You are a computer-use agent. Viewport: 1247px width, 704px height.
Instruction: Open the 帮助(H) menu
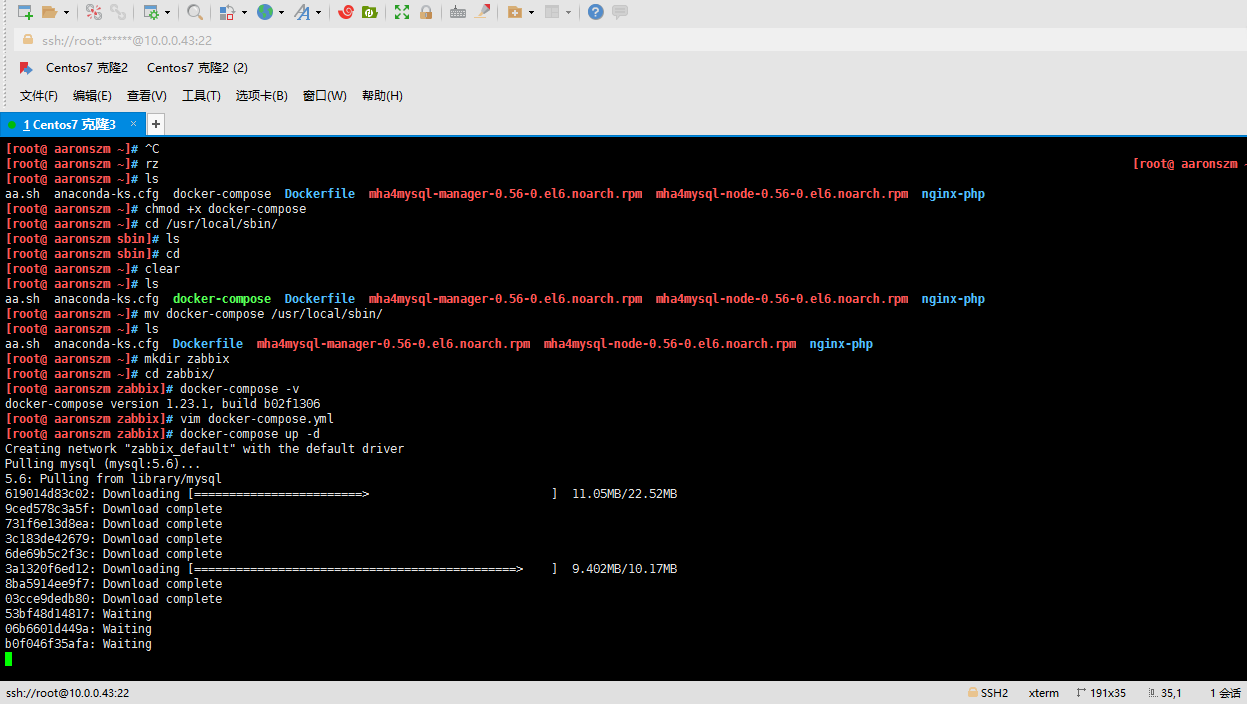coord(382,96)
